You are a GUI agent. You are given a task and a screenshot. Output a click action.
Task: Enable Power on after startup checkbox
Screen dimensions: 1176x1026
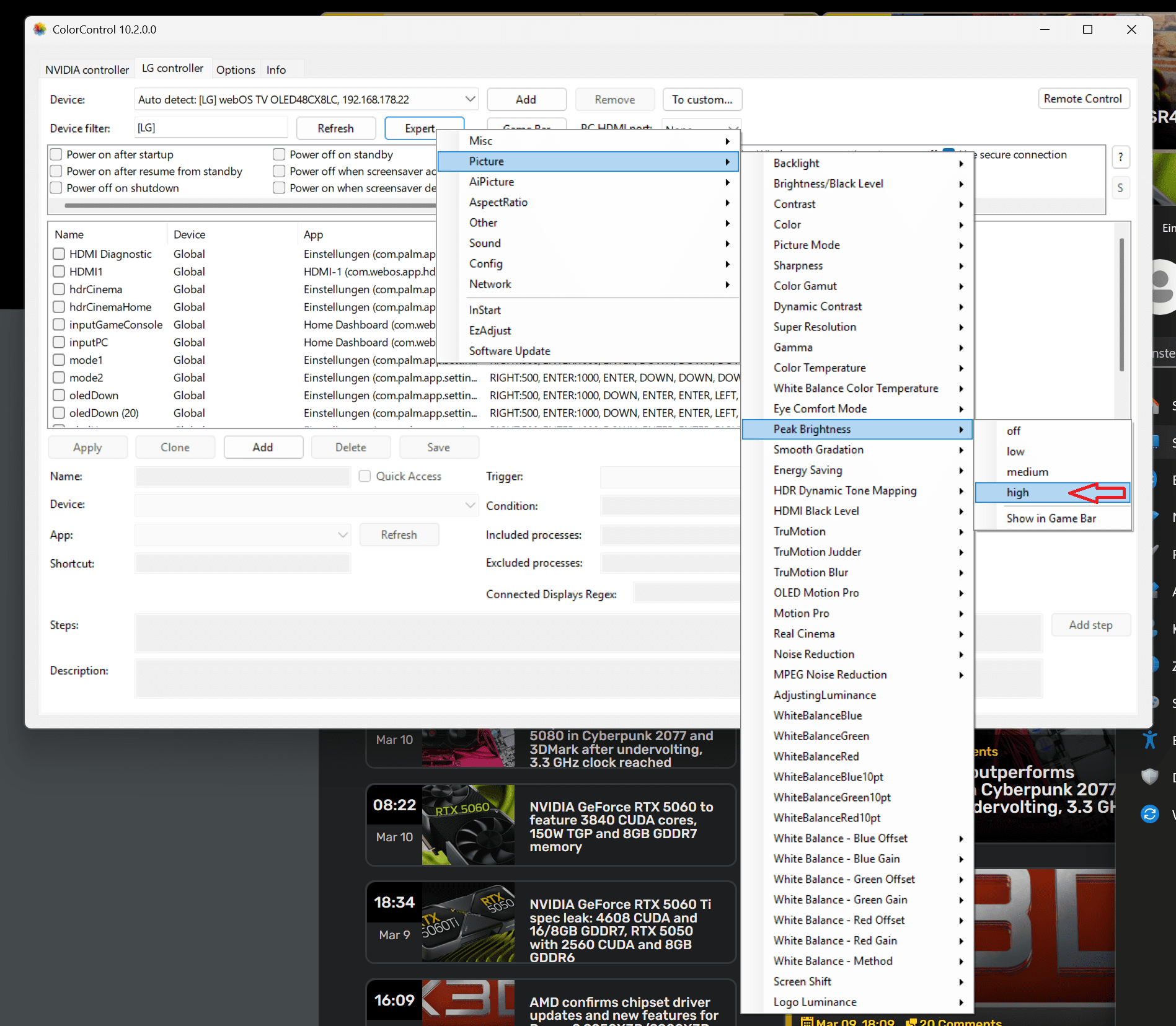pyautogui.click(x=56, y=154)
